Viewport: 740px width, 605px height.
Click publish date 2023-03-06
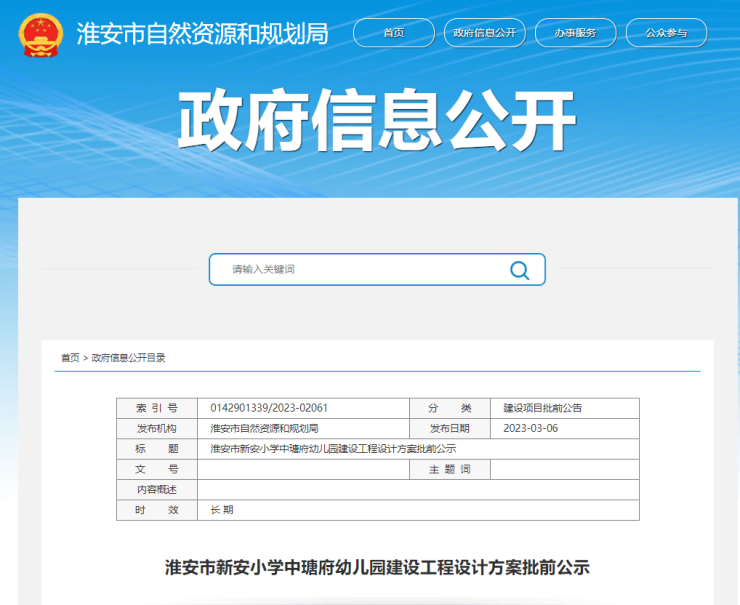click(530, 428)
